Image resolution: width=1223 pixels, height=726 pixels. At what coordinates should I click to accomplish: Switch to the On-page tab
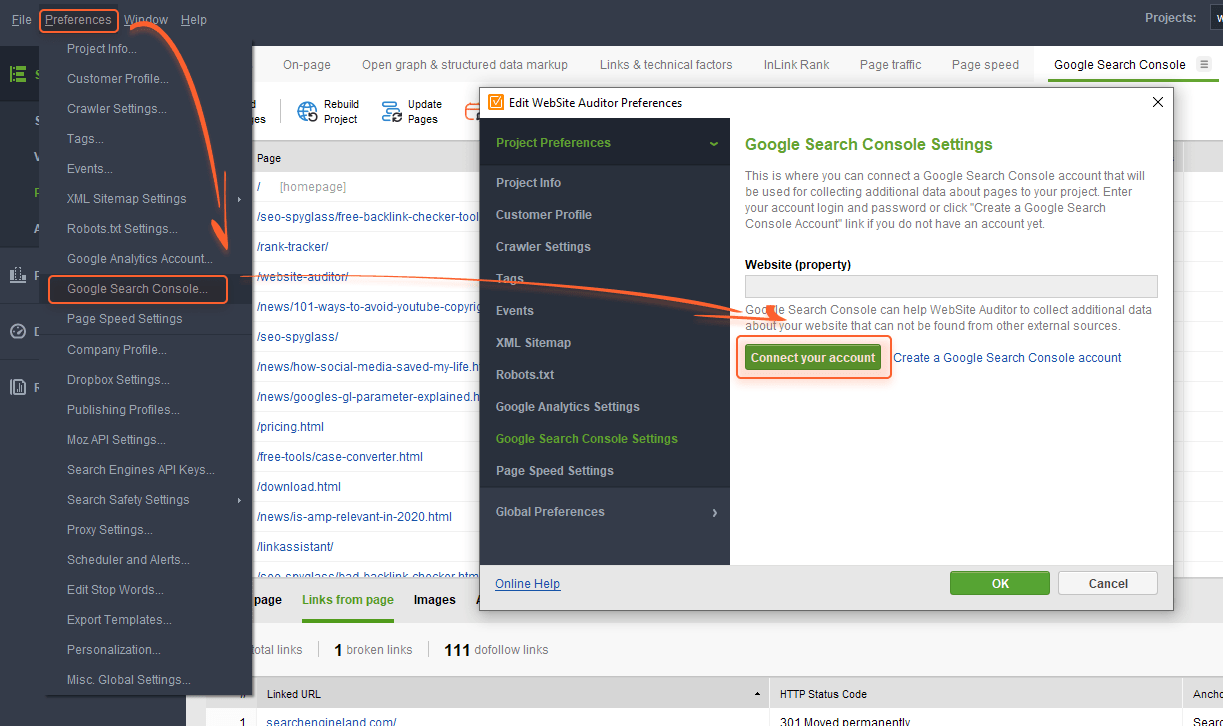[x=307, y=65]
